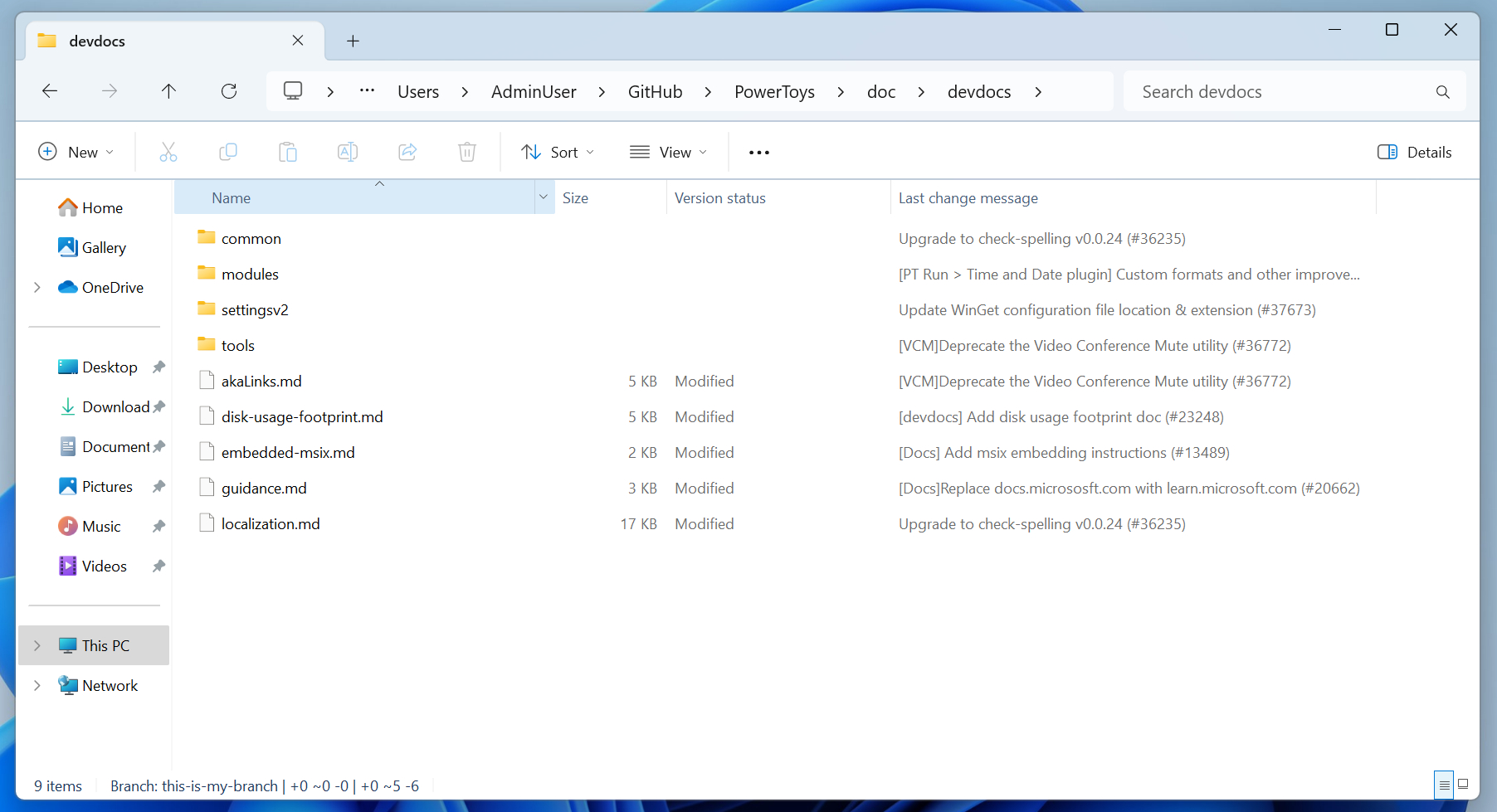Open the See more options menu
Screen dimensions: 1497x812
click(758, 152)
